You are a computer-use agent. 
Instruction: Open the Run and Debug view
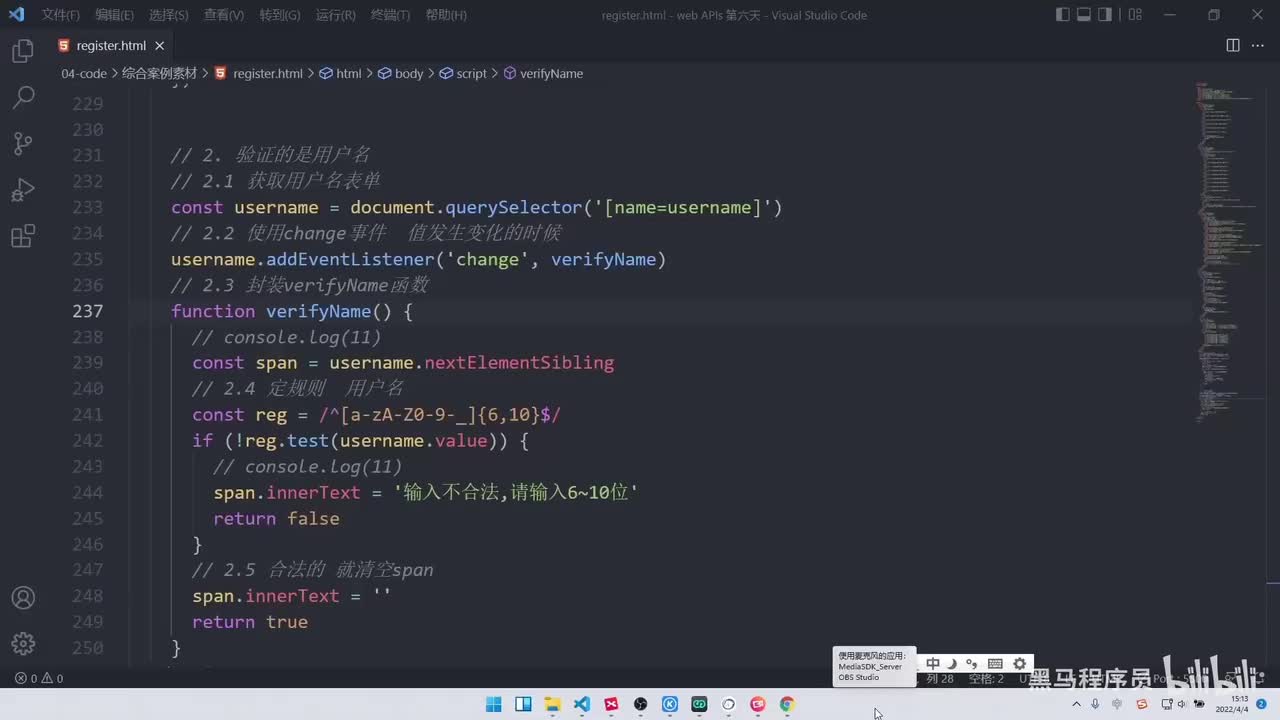tap(23, 190)
